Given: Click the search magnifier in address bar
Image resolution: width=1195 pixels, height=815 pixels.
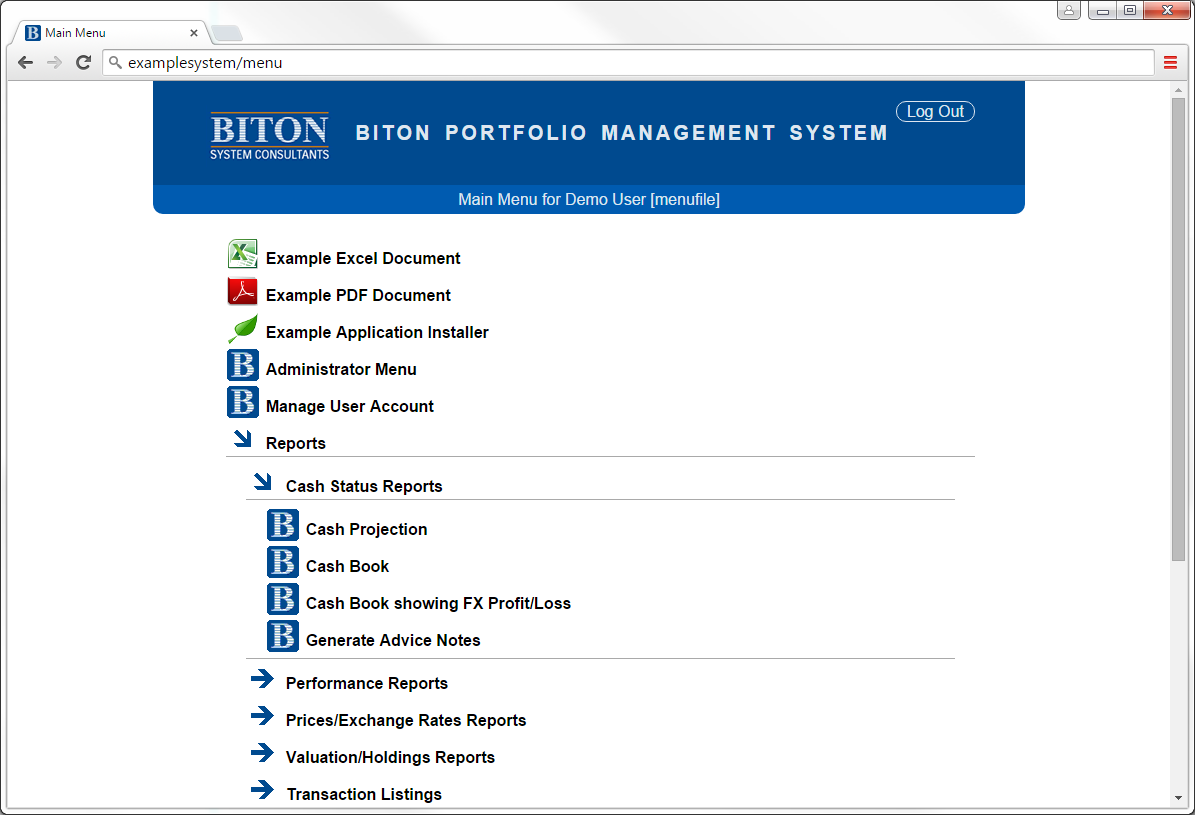Looking at the screenshot, I should [x=115, y=63].
